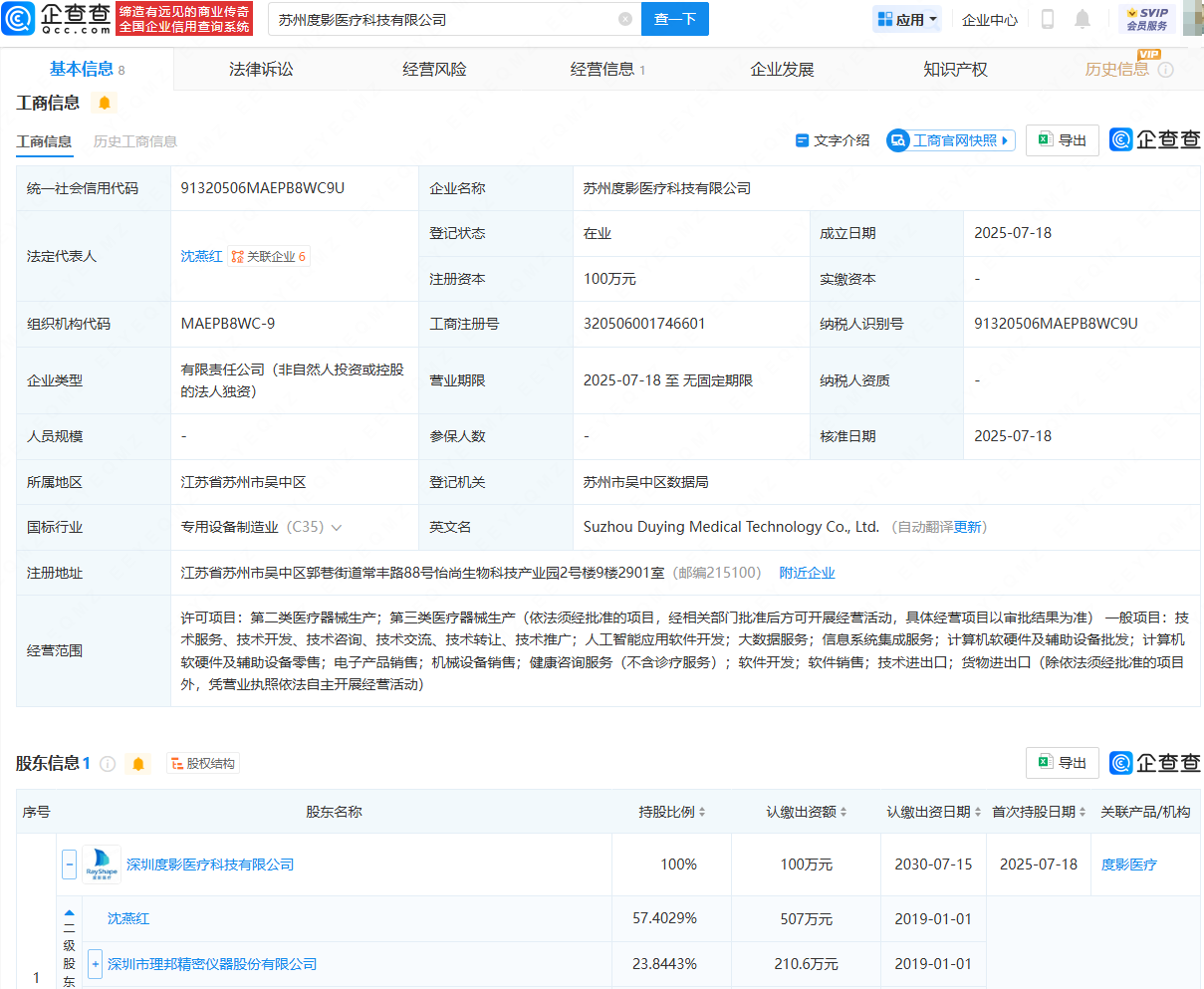The height and width of the screenshot is (989, 1204).
Task: Click the user avatar in the header
Action: pos(1193,19)
